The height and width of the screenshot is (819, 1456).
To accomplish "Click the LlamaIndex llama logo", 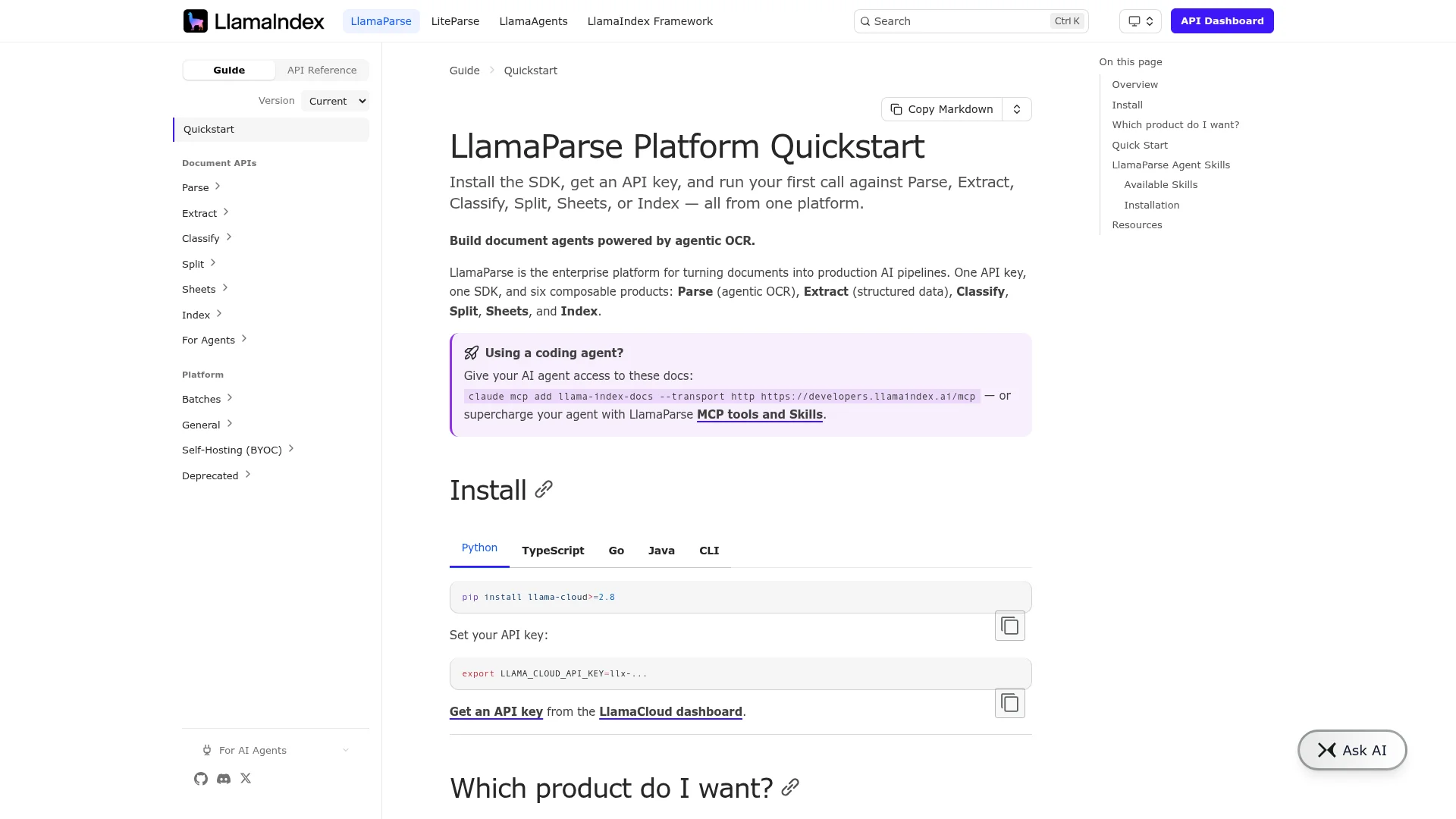I will (x=253, y=21).
